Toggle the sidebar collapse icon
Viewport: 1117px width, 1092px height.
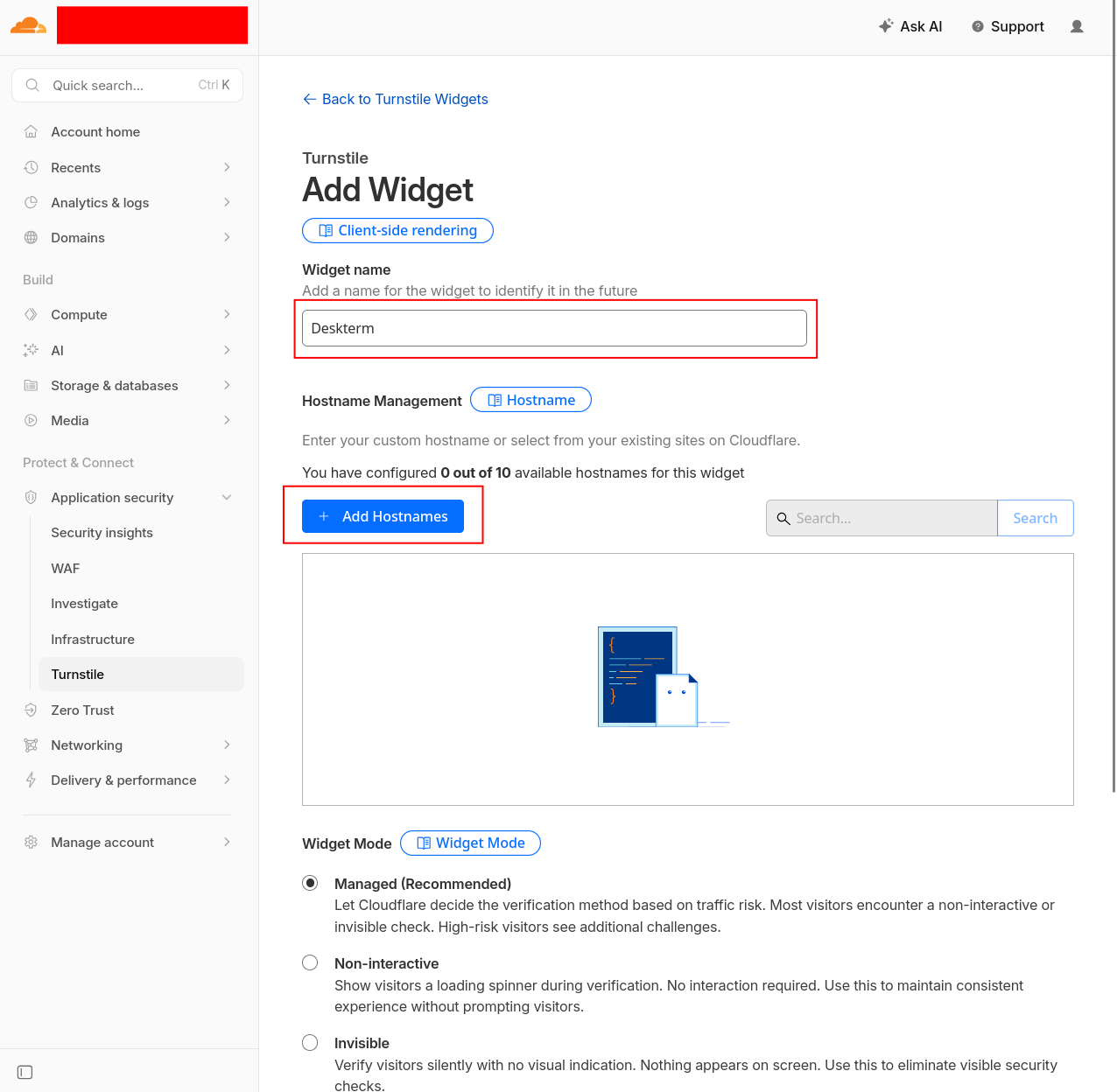click(25, 1072)
